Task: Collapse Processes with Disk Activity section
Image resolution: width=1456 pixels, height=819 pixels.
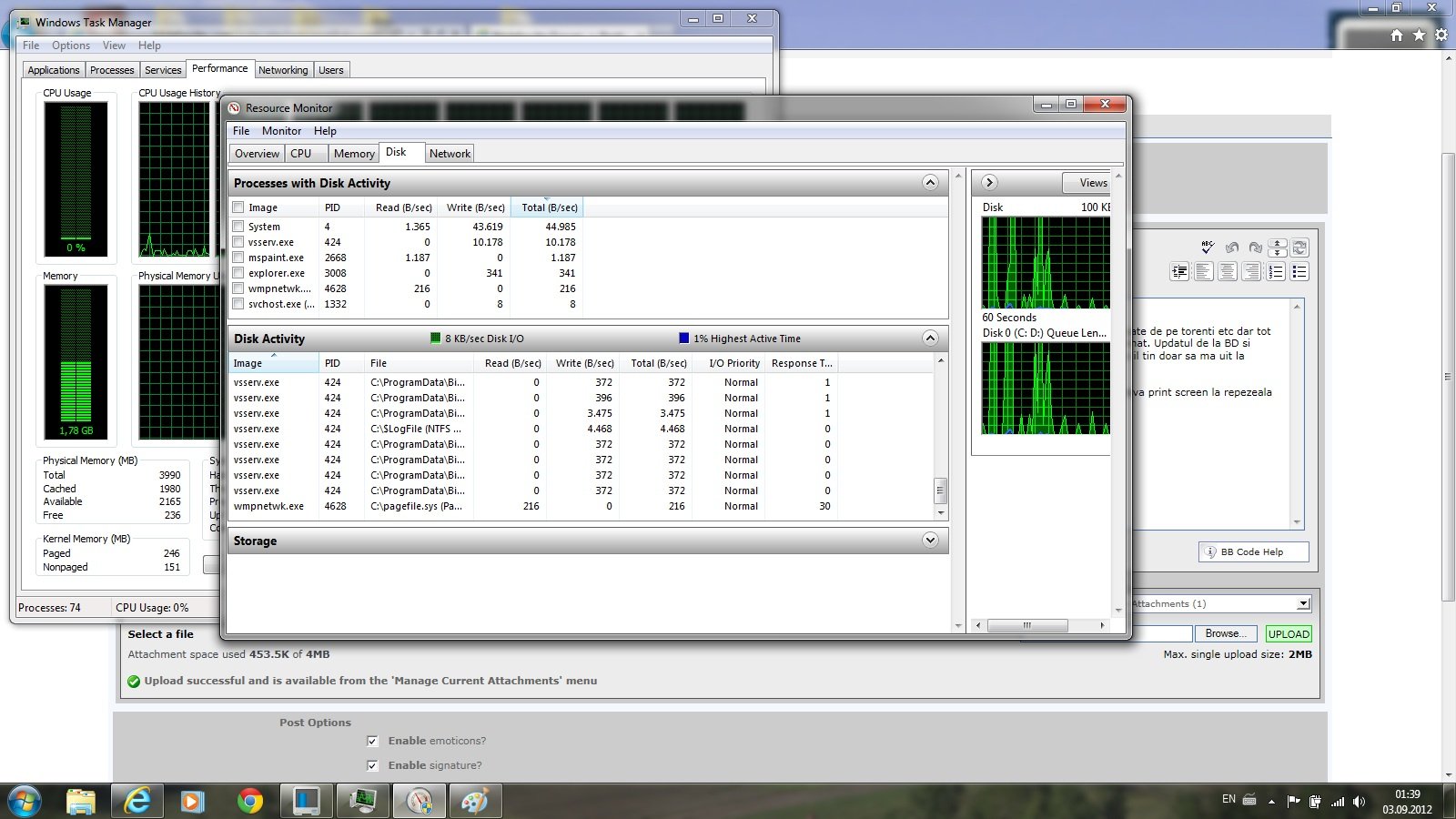Action: click(x=930, y=183)
